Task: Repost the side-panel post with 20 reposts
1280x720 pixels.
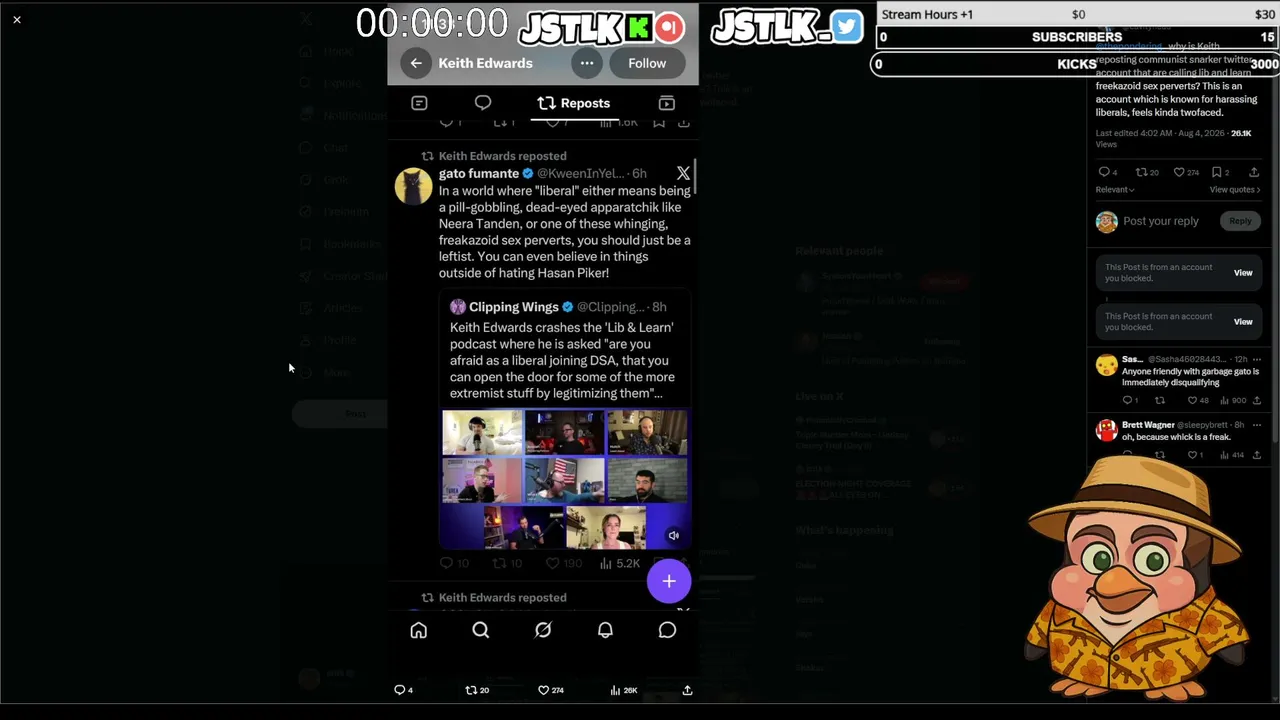Action: tap(1147, 172)
